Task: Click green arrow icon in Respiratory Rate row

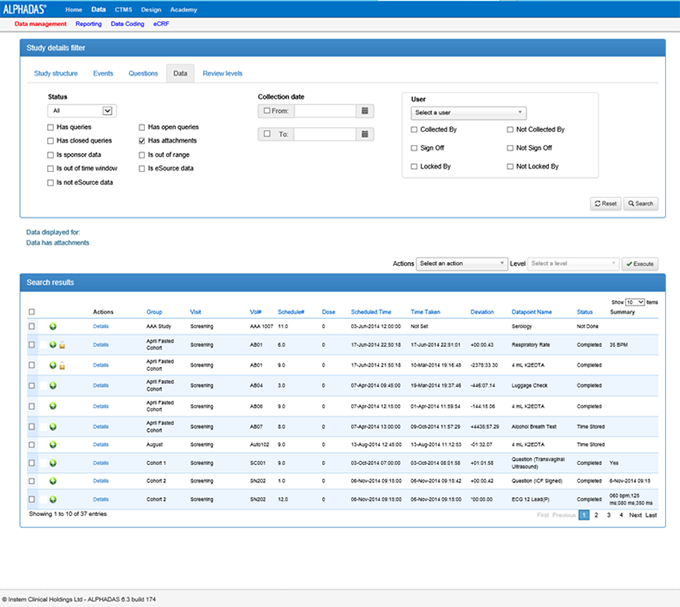Action: [x=53, y=345]
